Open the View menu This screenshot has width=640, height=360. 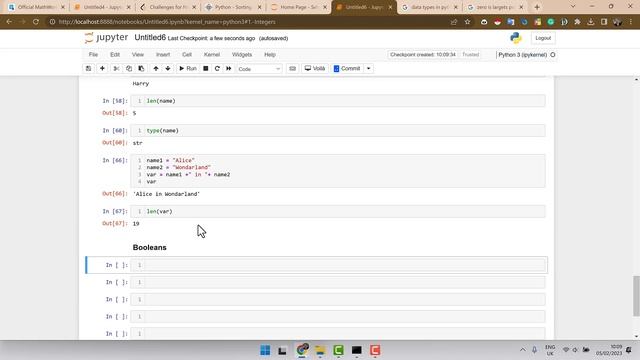click(x=138, y=55)
